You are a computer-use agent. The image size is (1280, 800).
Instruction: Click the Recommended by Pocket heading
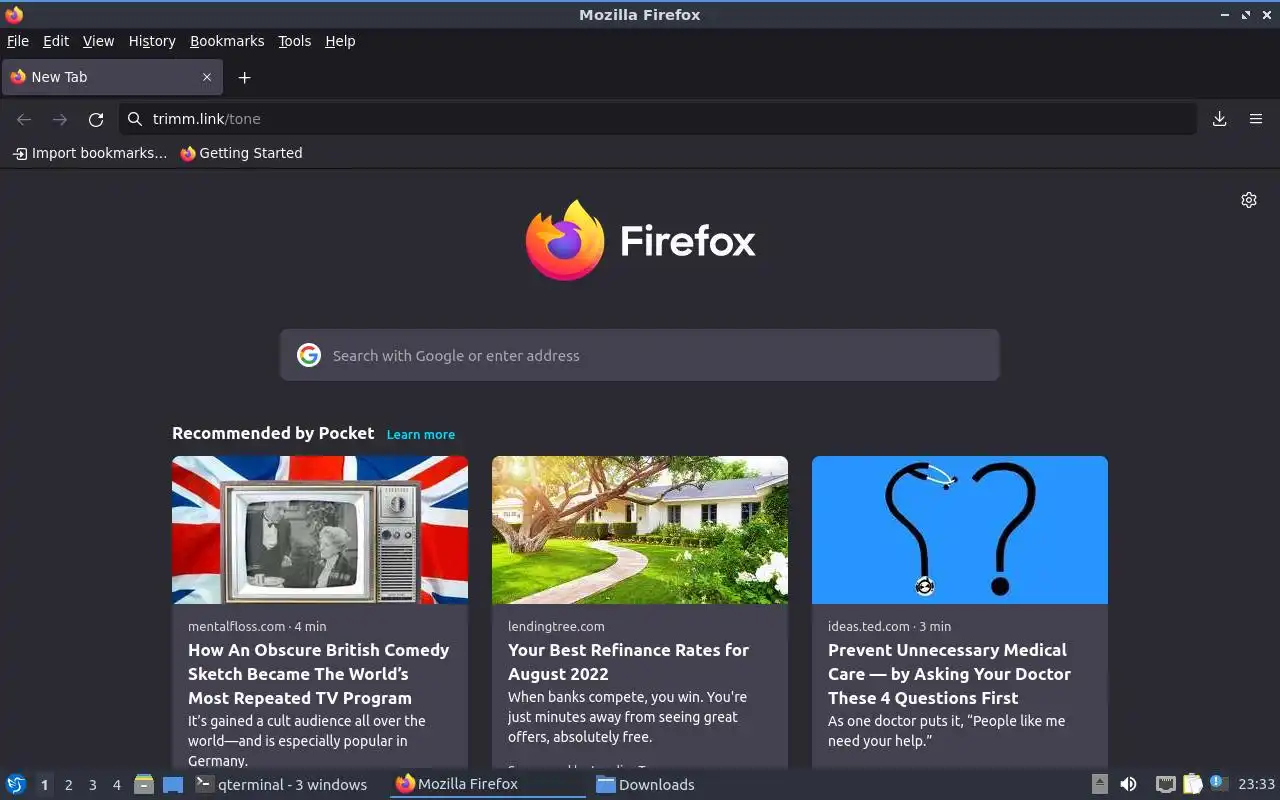tap(273, 433)
